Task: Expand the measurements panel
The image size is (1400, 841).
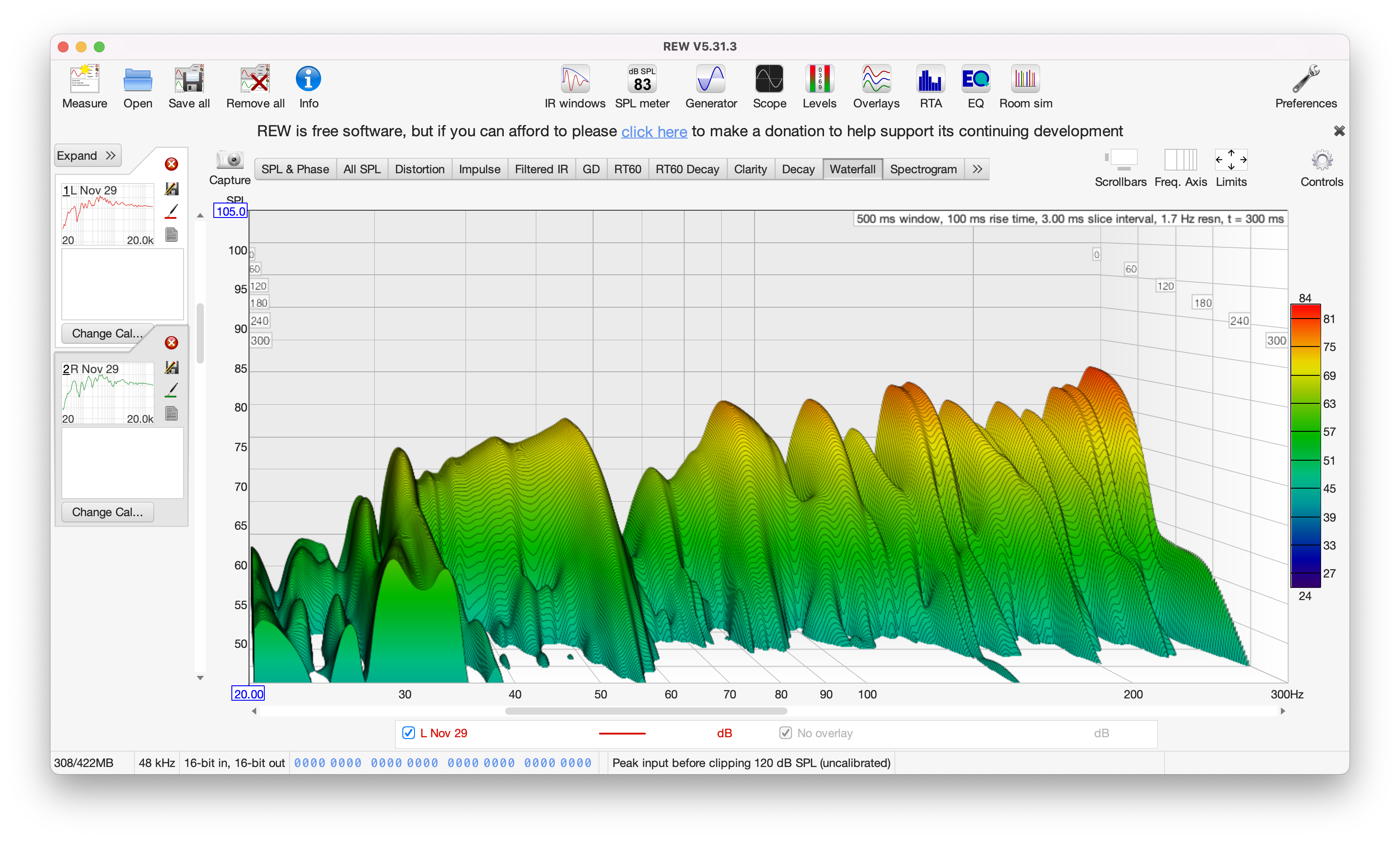Action: tap(87, 155)
